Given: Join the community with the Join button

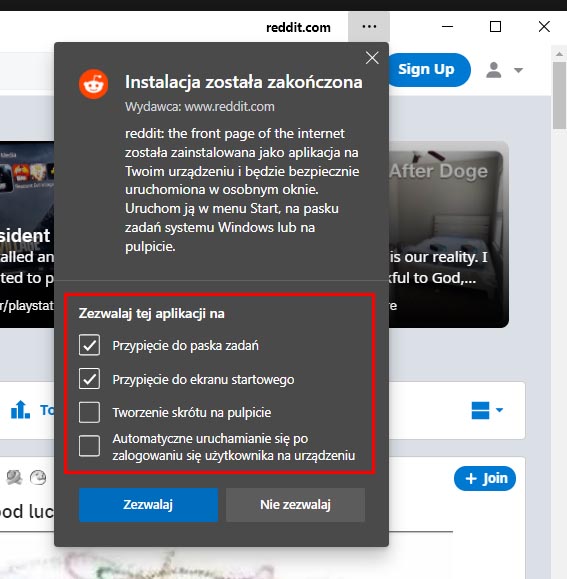Looking at the screenshot, I should point(485,478).
